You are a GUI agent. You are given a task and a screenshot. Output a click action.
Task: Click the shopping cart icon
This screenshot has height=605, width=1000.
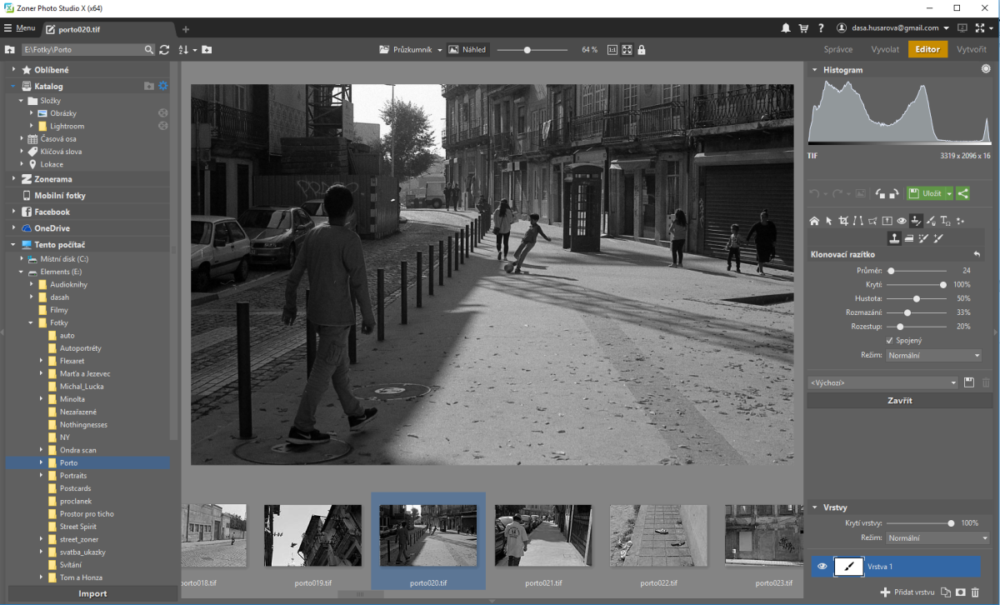pos(802,28)
